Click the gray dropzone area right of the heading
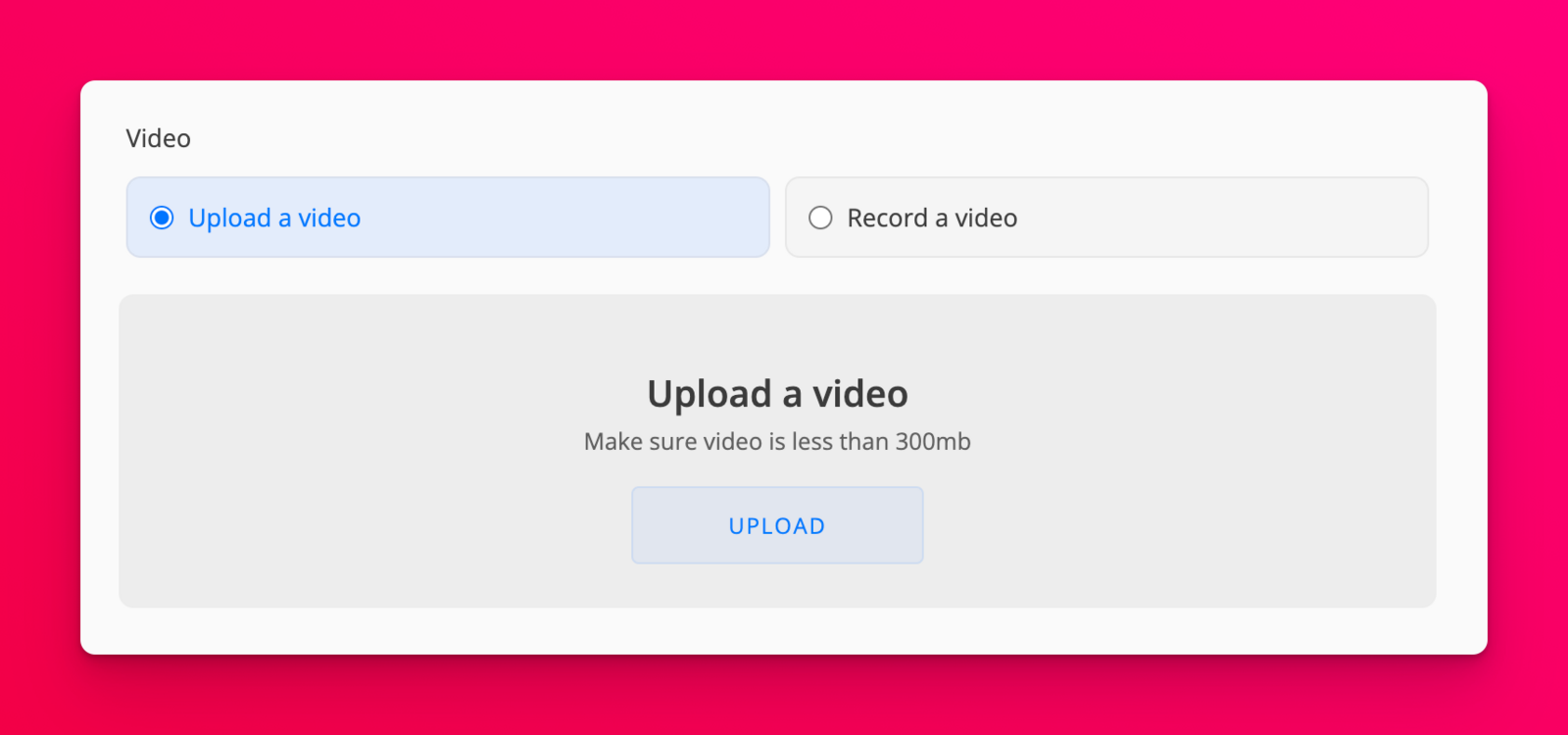Viewport: 1568px width, 735px height. (x=1176, y=394)
